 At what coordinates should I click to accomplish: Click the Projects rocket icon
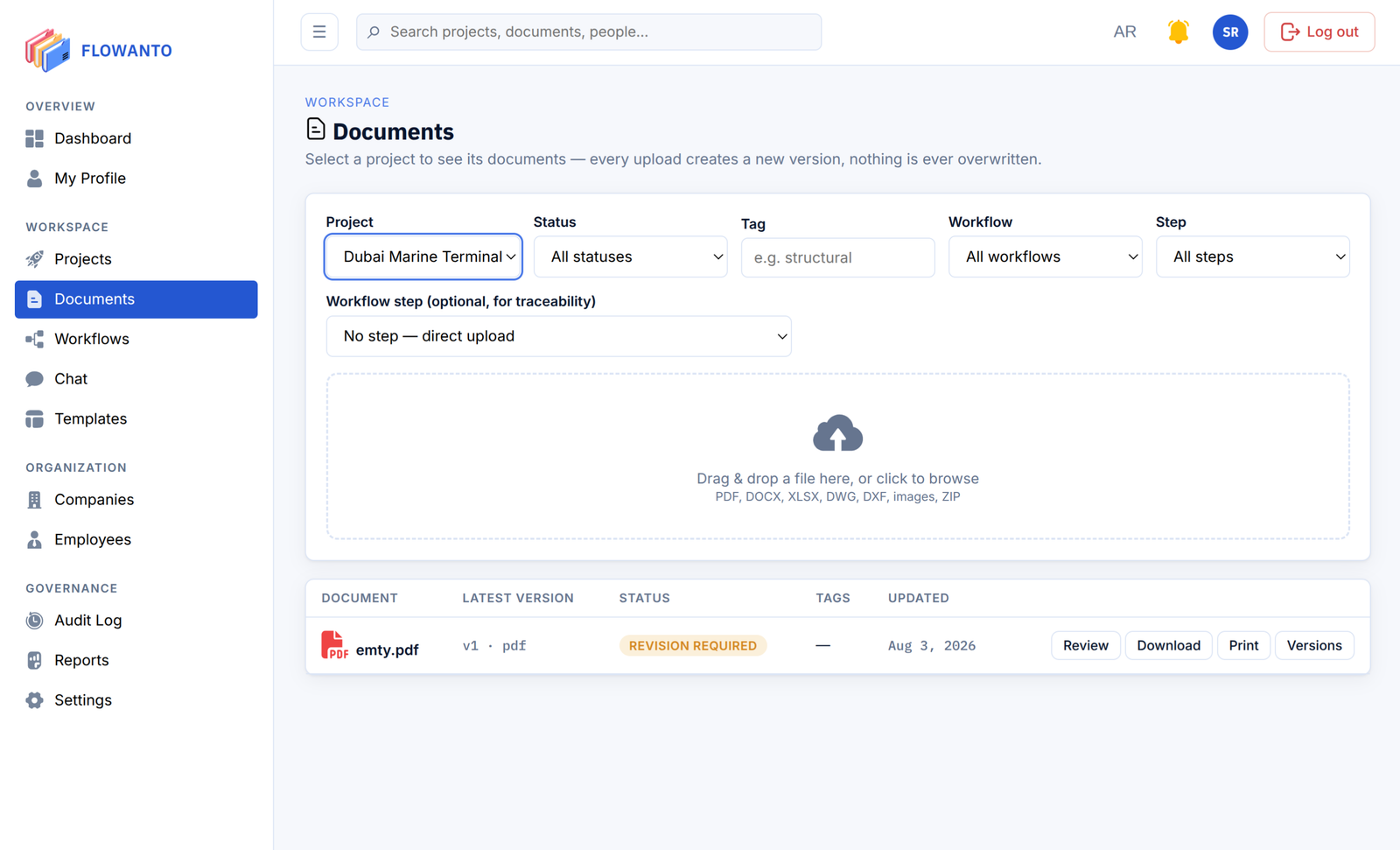[x=34, y=259]
